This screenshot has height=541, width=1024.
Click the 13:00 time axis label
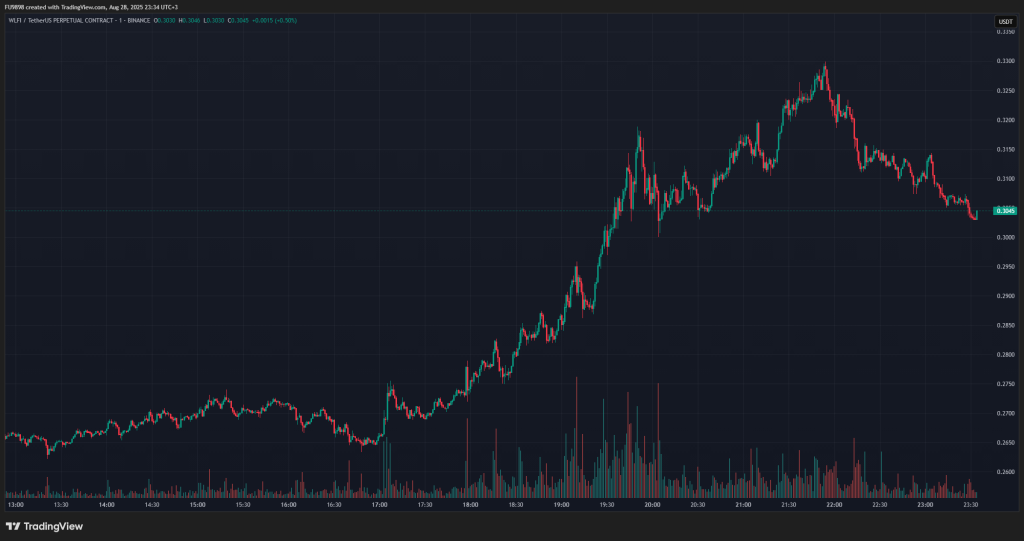pos(16,504)
